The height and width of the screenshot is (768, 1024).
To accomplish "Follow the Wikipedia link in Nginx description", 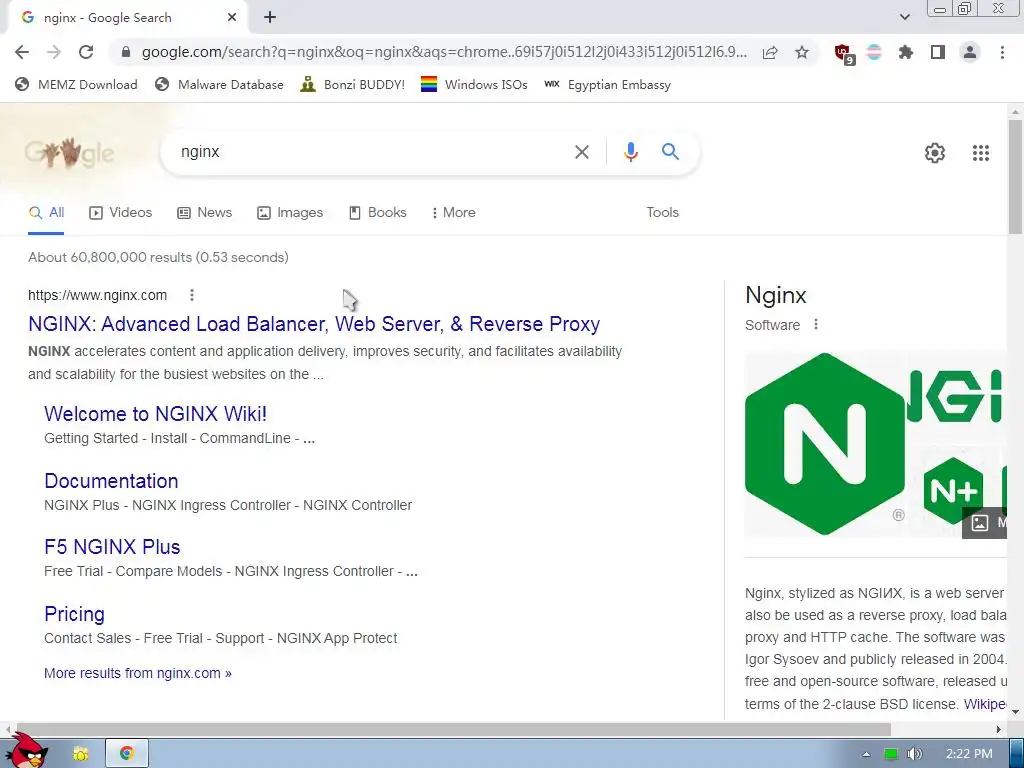I will click(x=985, y=704).
